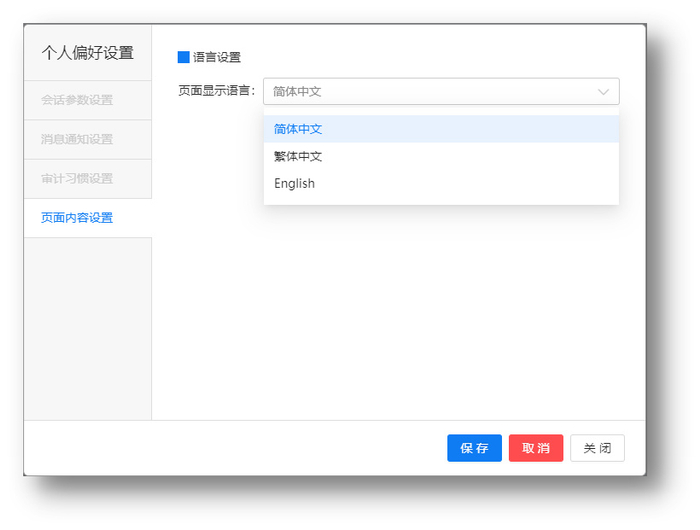This screenshot has height=530, width=700.
Task: Click the 语言设置 section heading
Action: (x=217, y=57)
